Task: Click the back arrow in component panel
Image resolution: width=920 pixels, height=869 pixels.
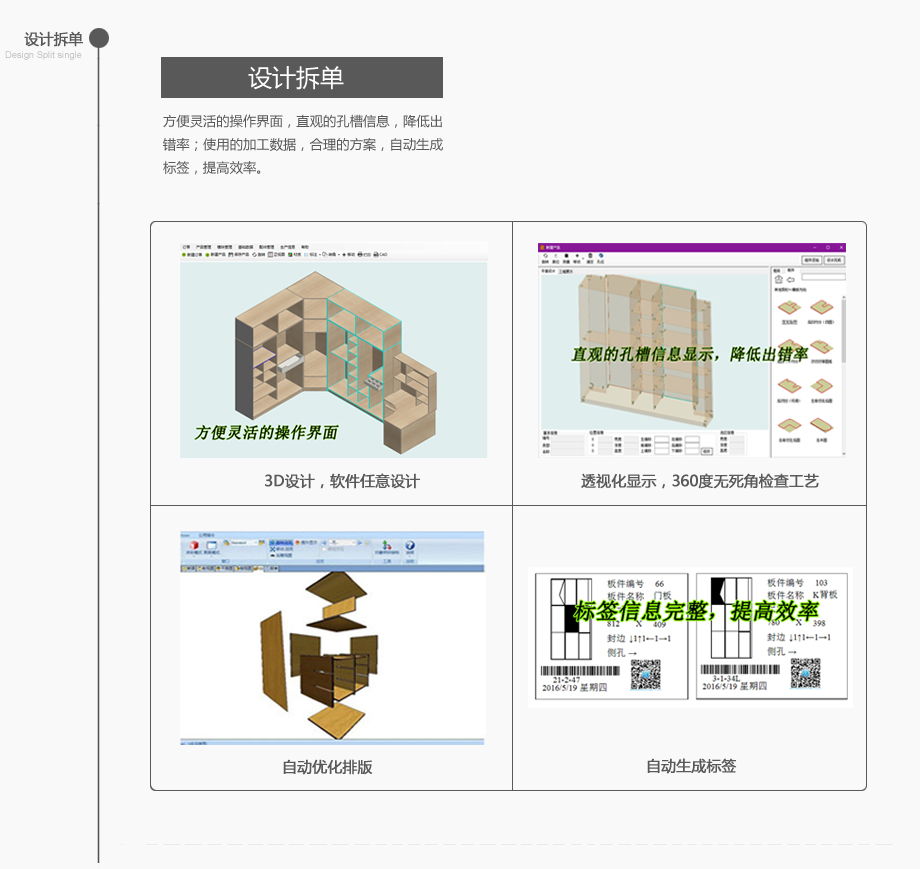Action: click(791, 279)
